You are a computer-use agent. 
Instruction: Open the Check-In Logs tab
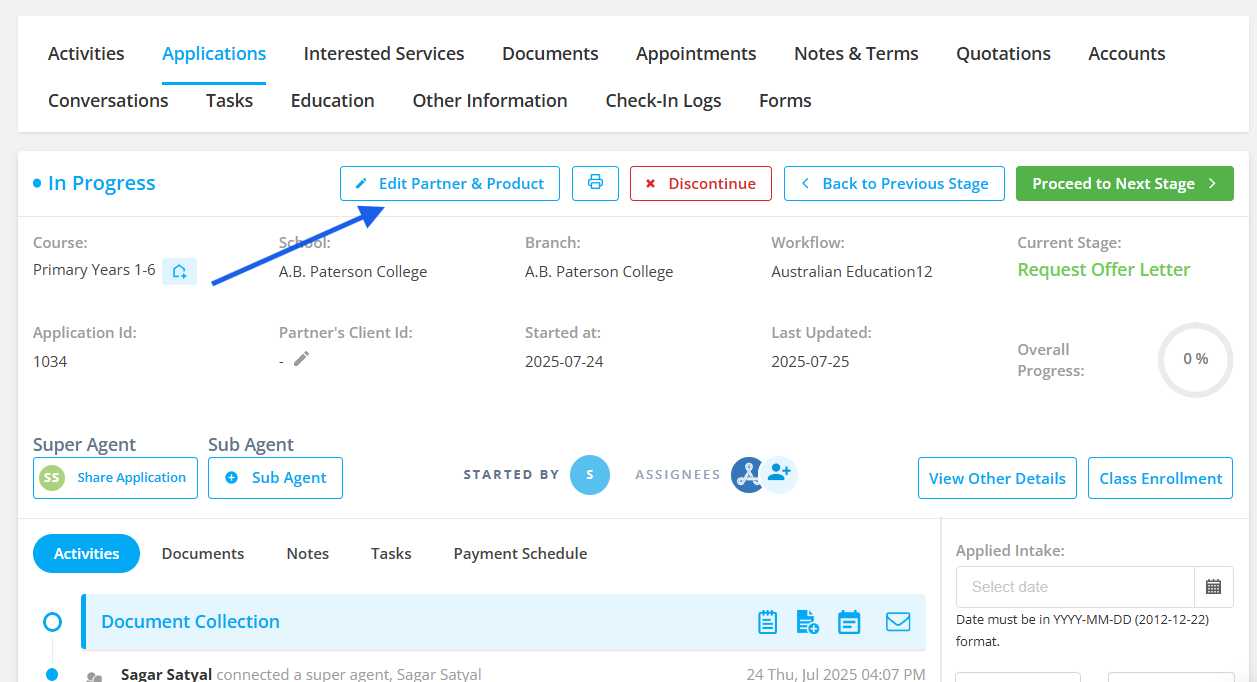tap(663, 101)
